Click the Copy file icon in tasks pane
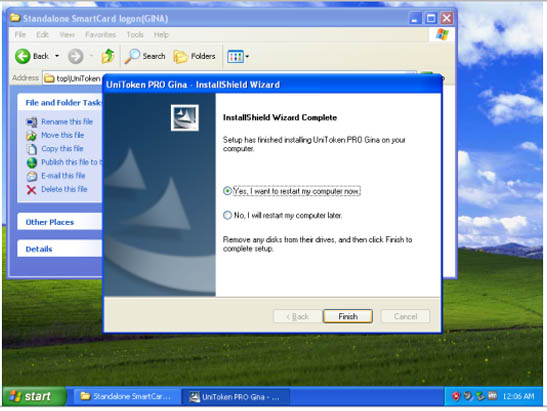The image size is (547, 411). (x=31, y=149)
